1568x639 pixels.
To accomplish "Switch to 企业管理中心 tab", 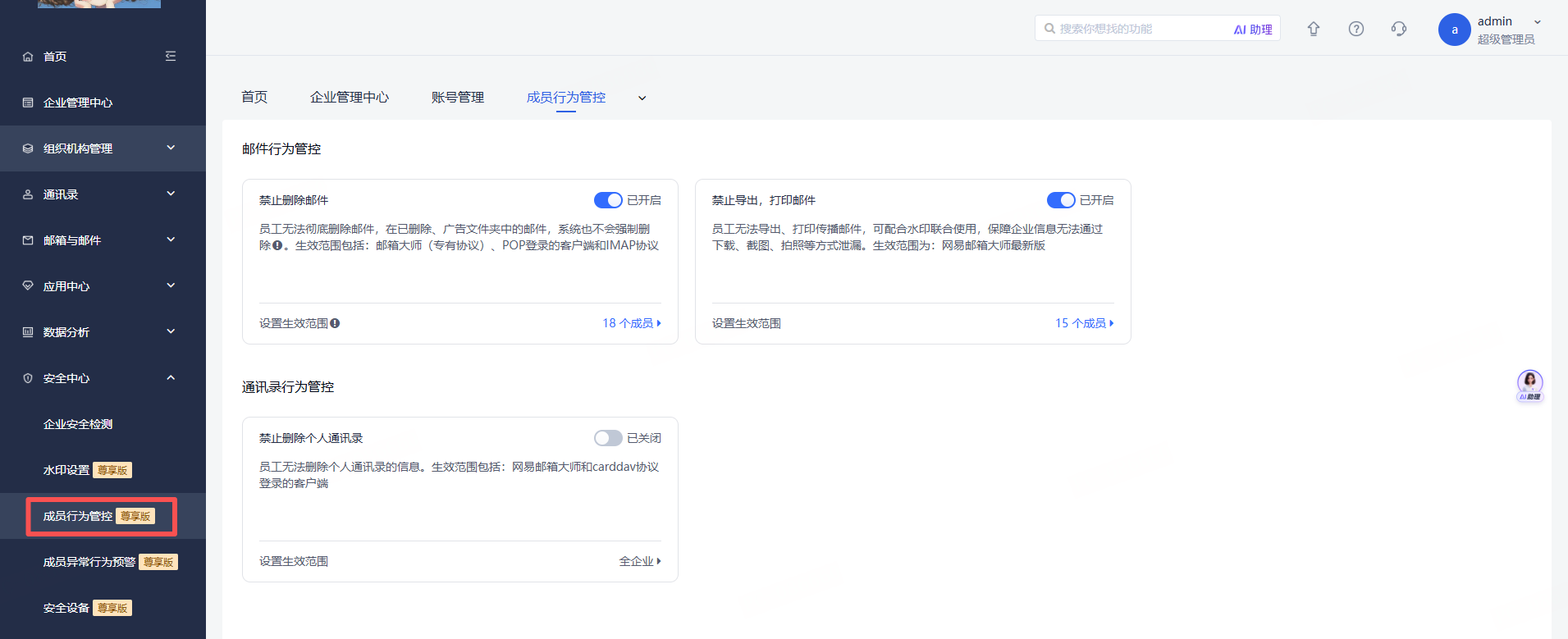I will tap(350, 97).
